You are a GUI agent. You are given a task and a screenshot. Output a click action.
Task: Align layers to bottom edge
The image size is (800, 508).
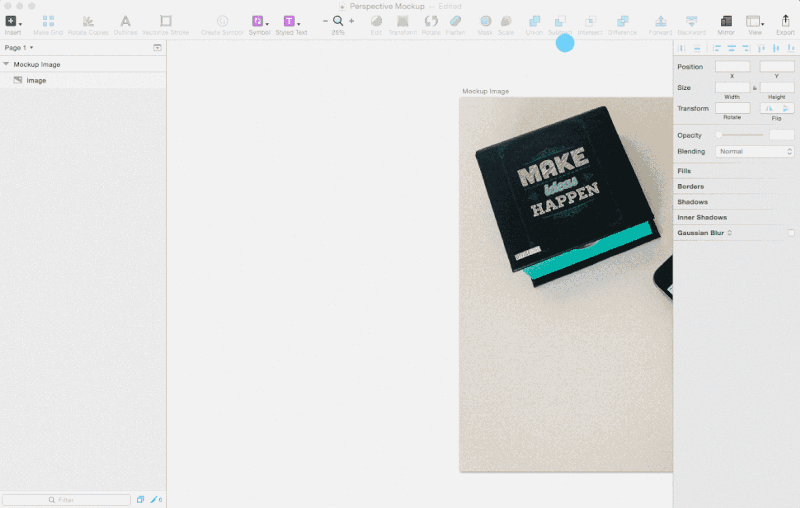click(791, 48)
